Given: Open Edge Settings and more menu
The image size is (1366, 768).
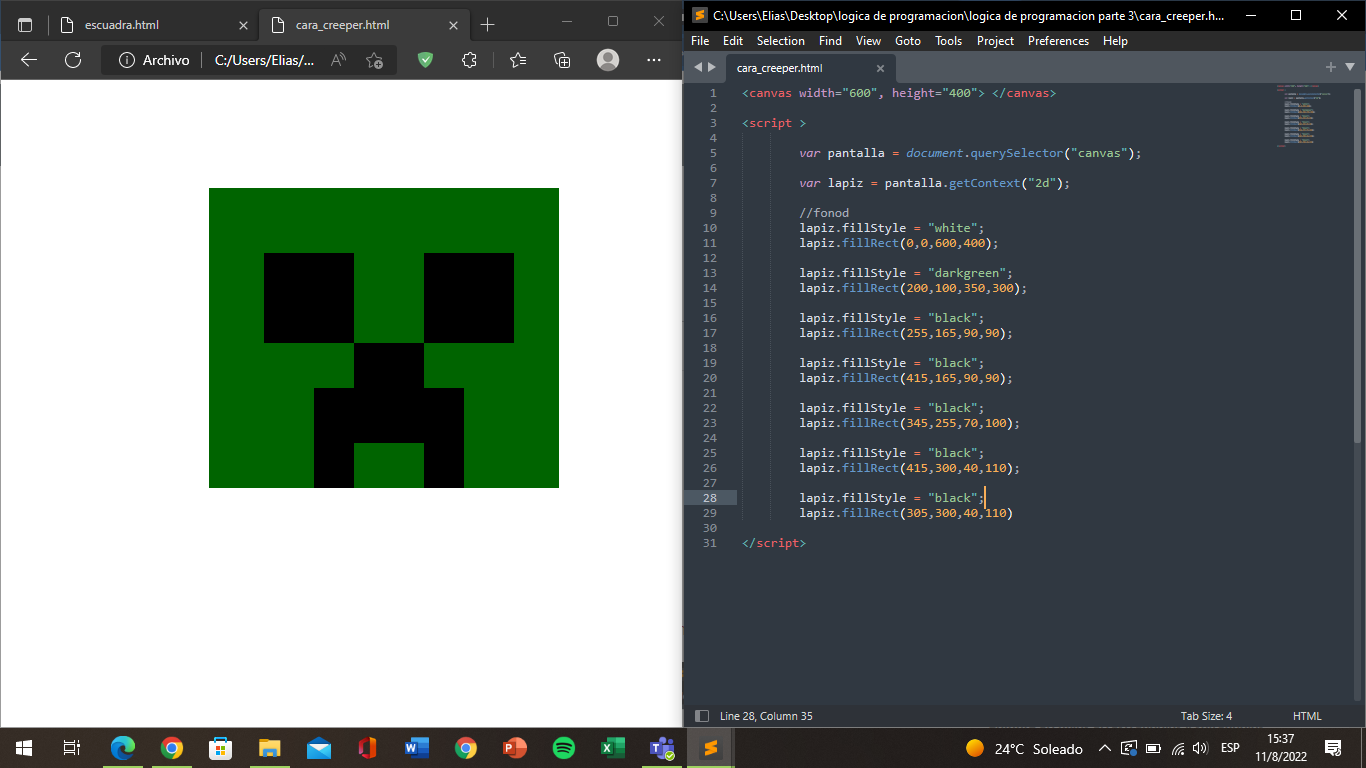Looking at the screenshot, I should 653,60.
